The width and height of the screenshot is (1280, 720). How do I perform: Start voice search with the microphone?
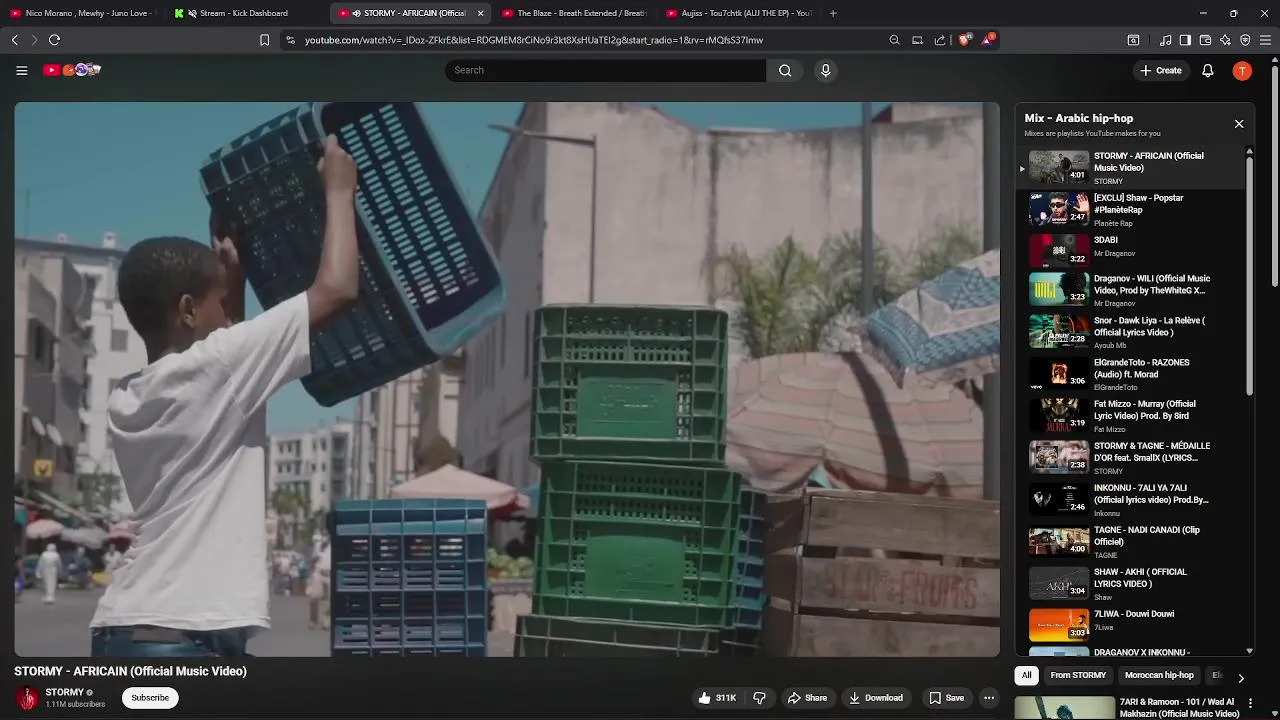pyautogui.click(x=825, y=70)
